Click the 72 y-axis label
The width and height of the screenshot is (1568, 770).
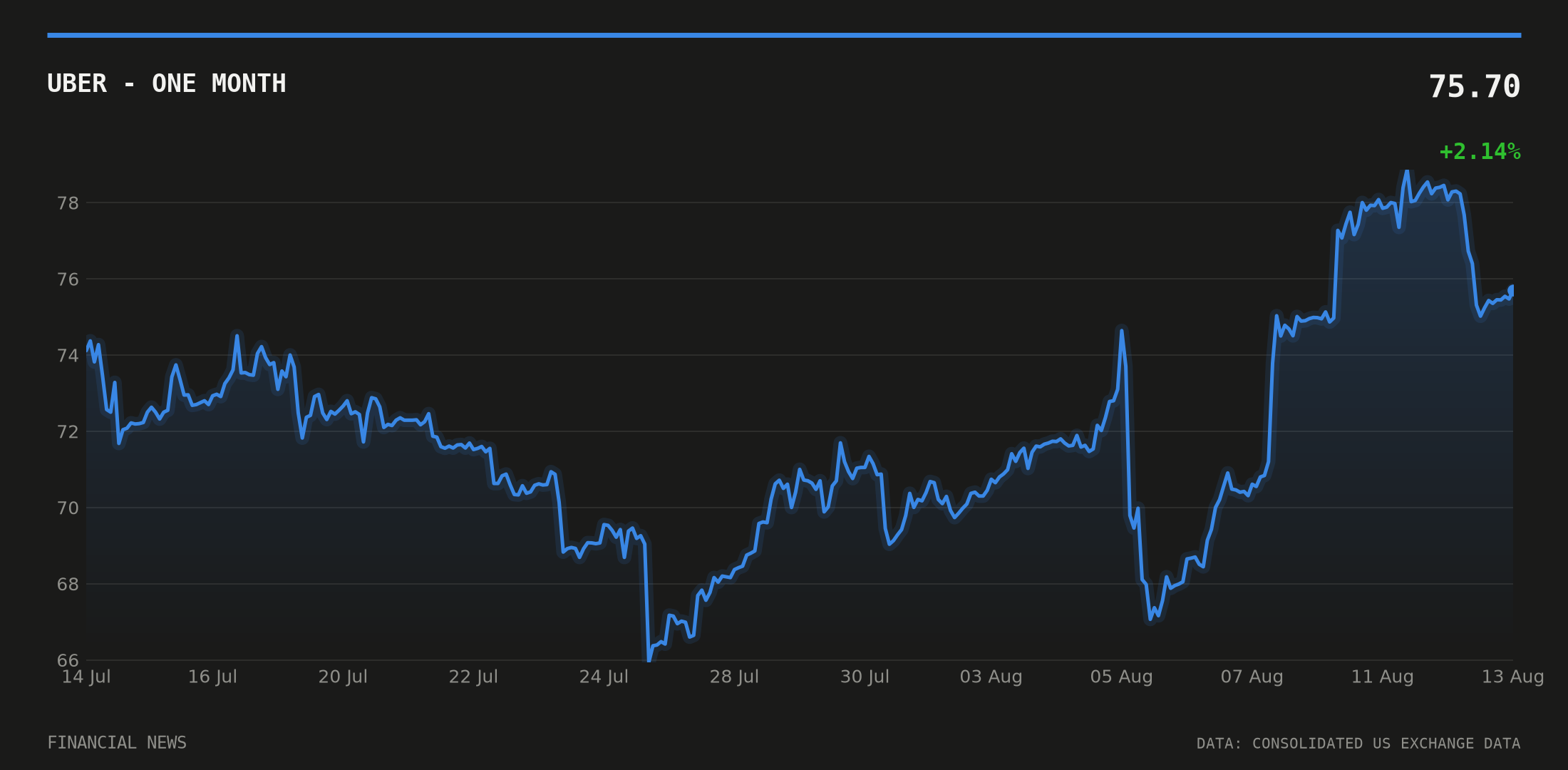pyautogui.click(x=68, y=432)
